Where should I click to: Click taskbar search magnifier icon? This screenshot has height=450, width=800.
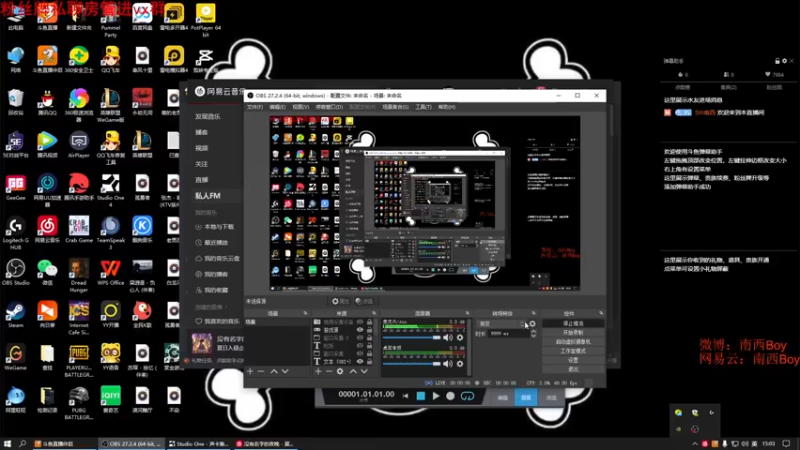coord(22,444)
